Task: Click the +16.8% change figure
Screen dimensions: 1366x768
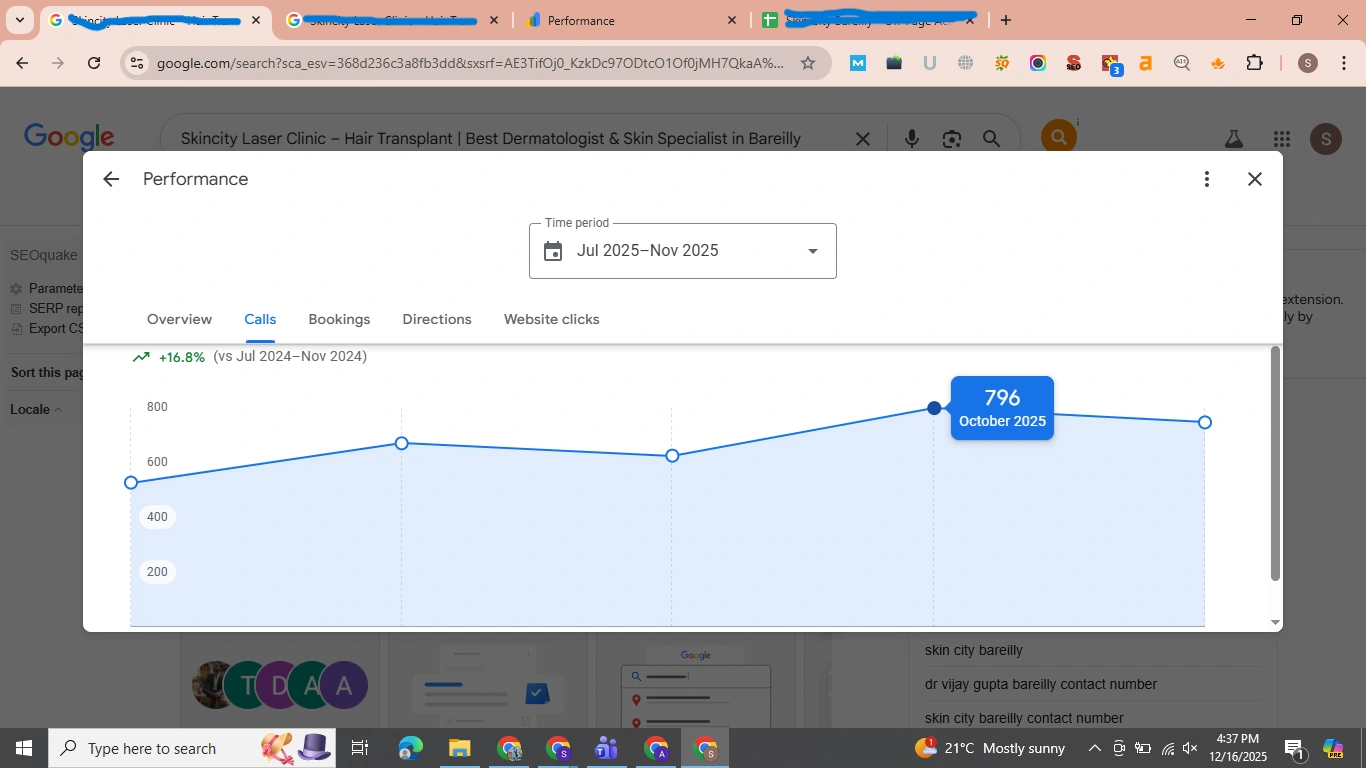Action: point(181,357)
